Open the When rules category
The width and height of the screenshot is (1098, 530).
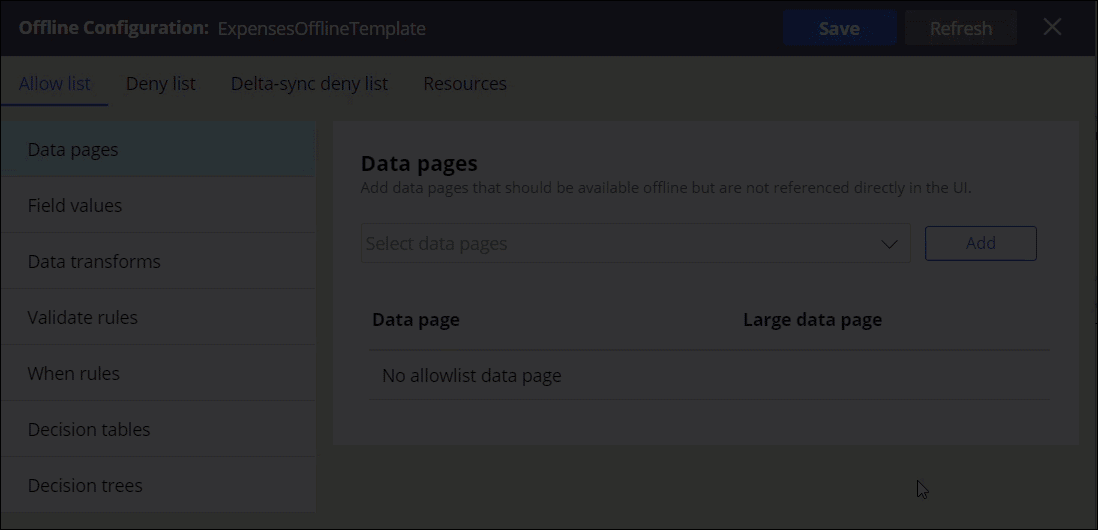[158, 373]
